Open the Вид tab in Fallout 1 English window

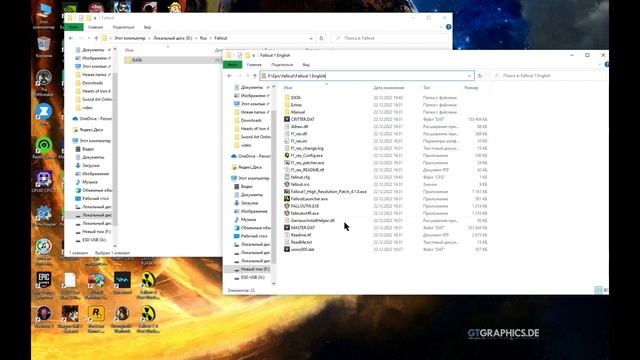(306, 64)
